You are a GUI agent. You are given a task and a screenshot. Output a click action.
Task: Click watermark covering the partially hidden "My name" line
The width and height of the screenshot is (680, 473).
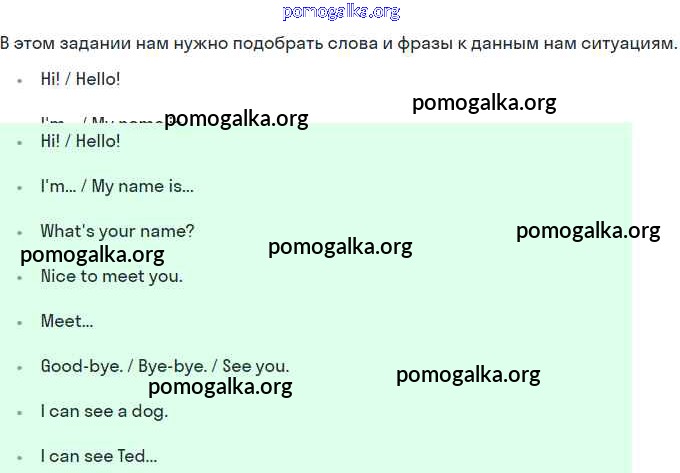[236, 120]
